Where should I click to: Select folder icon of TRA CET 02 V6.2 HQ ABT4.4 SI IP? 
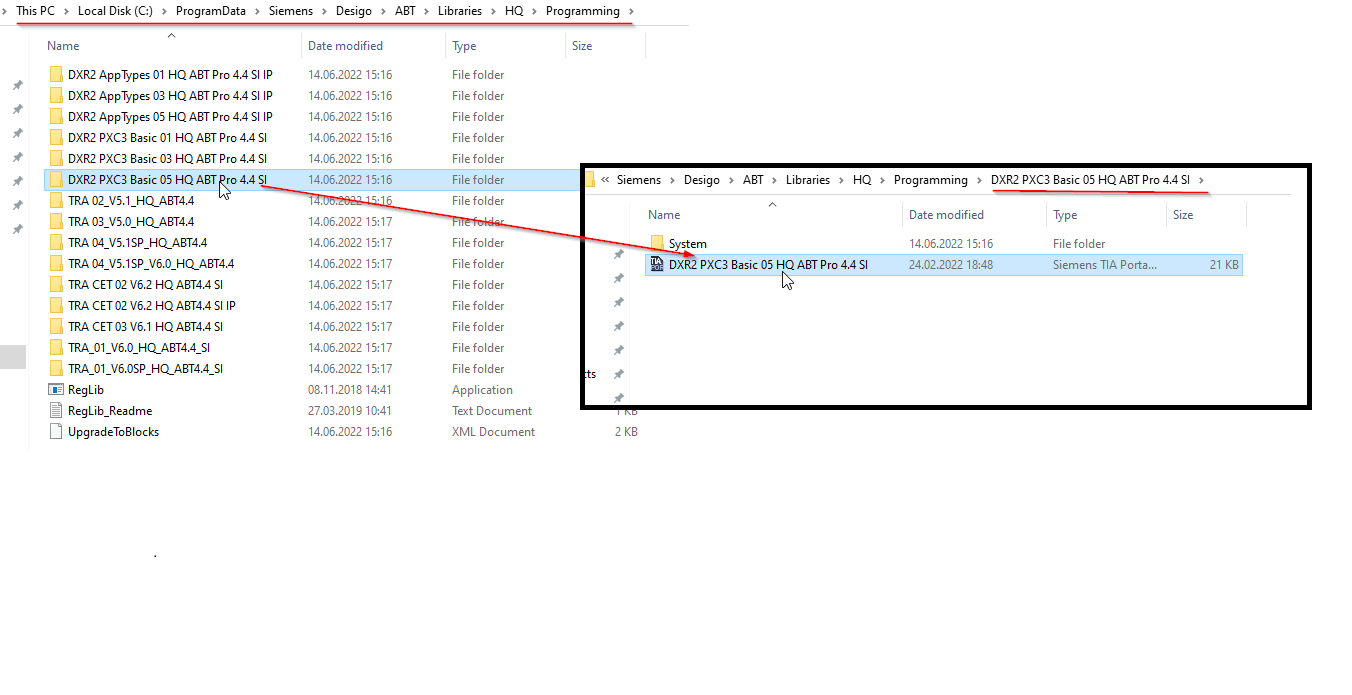click(x=56, y=306)
